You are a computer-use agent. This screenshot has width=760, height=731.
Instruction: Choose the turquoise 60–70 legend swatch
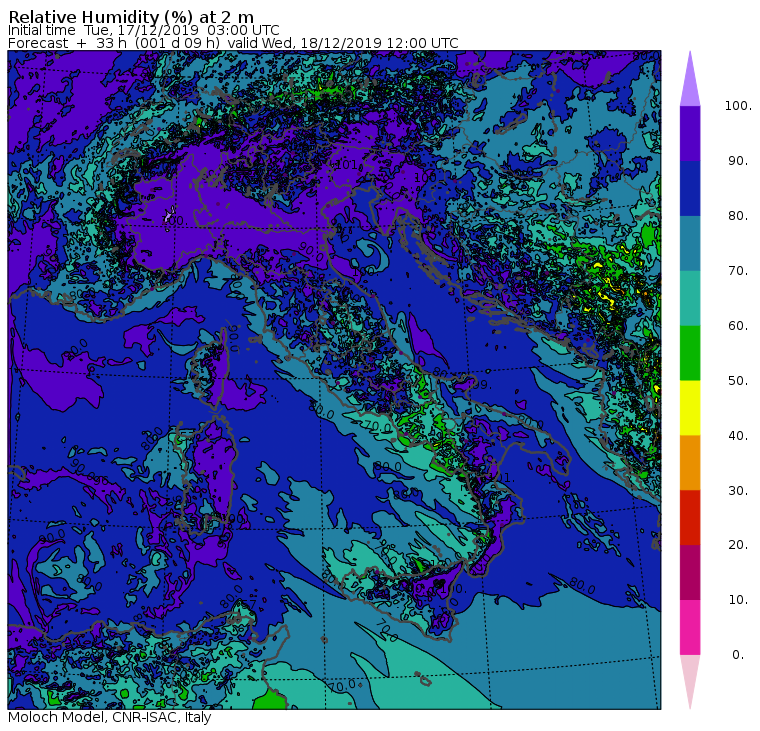pyautogui.click(x=690, y=298)
